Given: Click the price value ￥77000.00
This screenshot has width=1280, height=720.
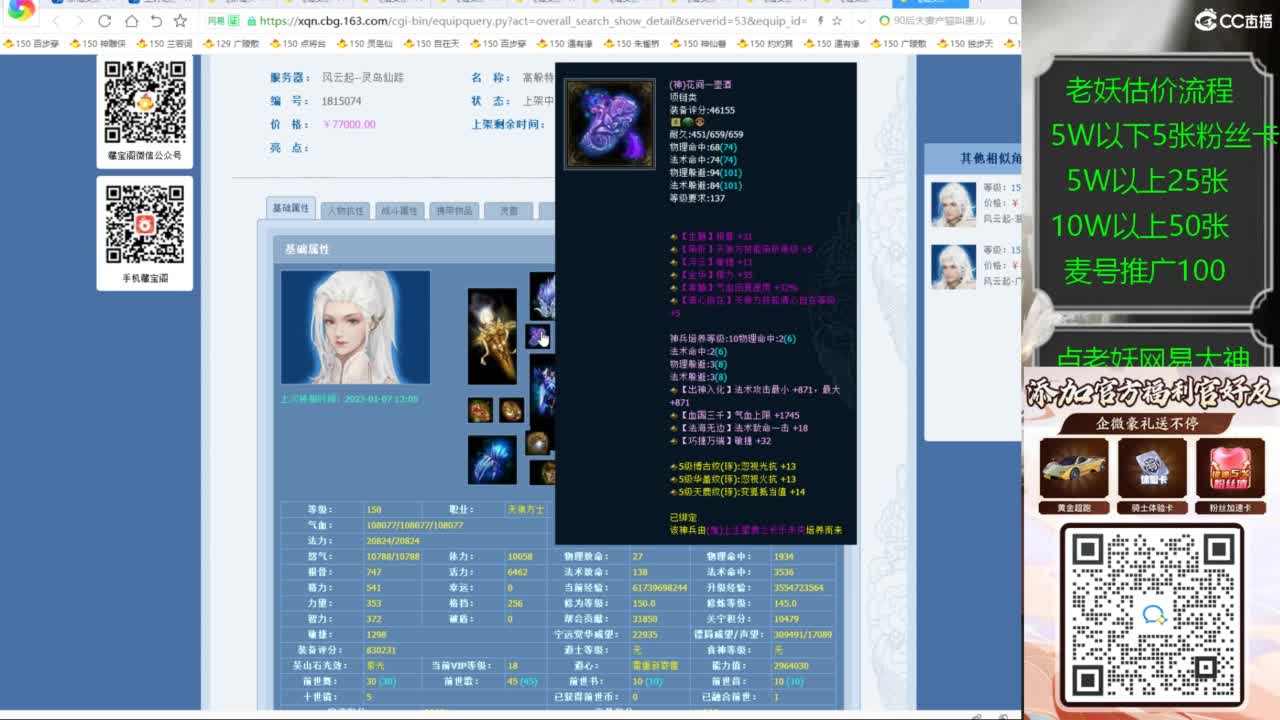Looking at the screenshot, I should click(x=349, y=124).
